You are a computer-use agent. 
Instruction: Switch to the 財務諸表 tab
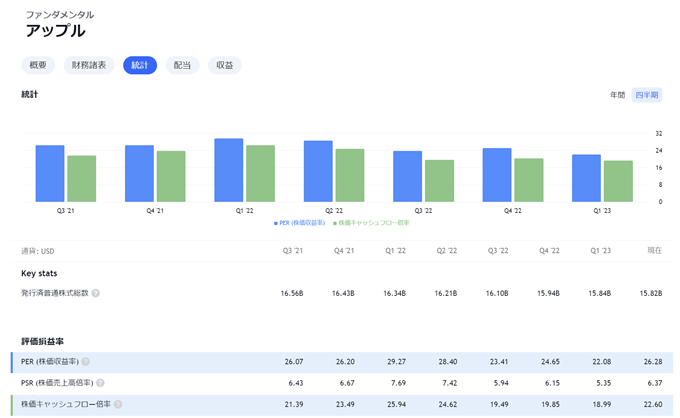click(89, 65)
